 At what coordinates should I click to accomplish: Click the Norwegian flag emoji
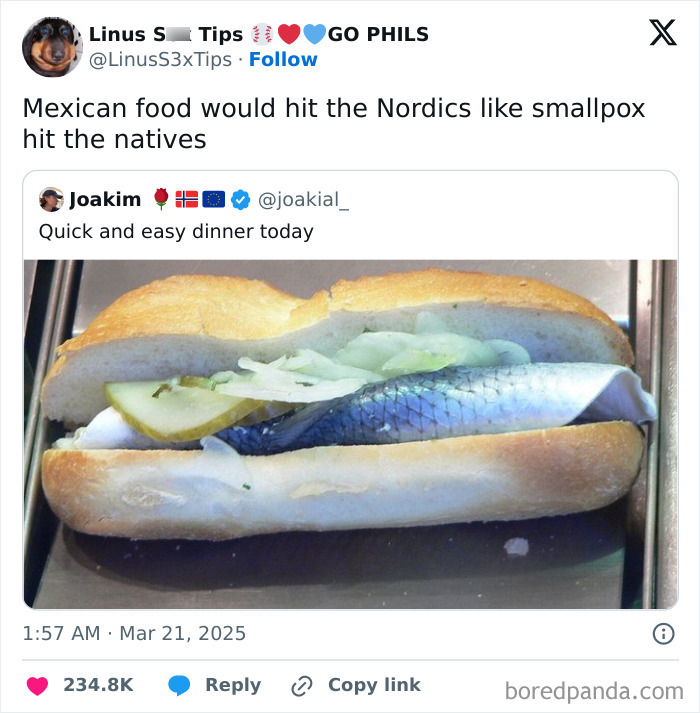186,199
